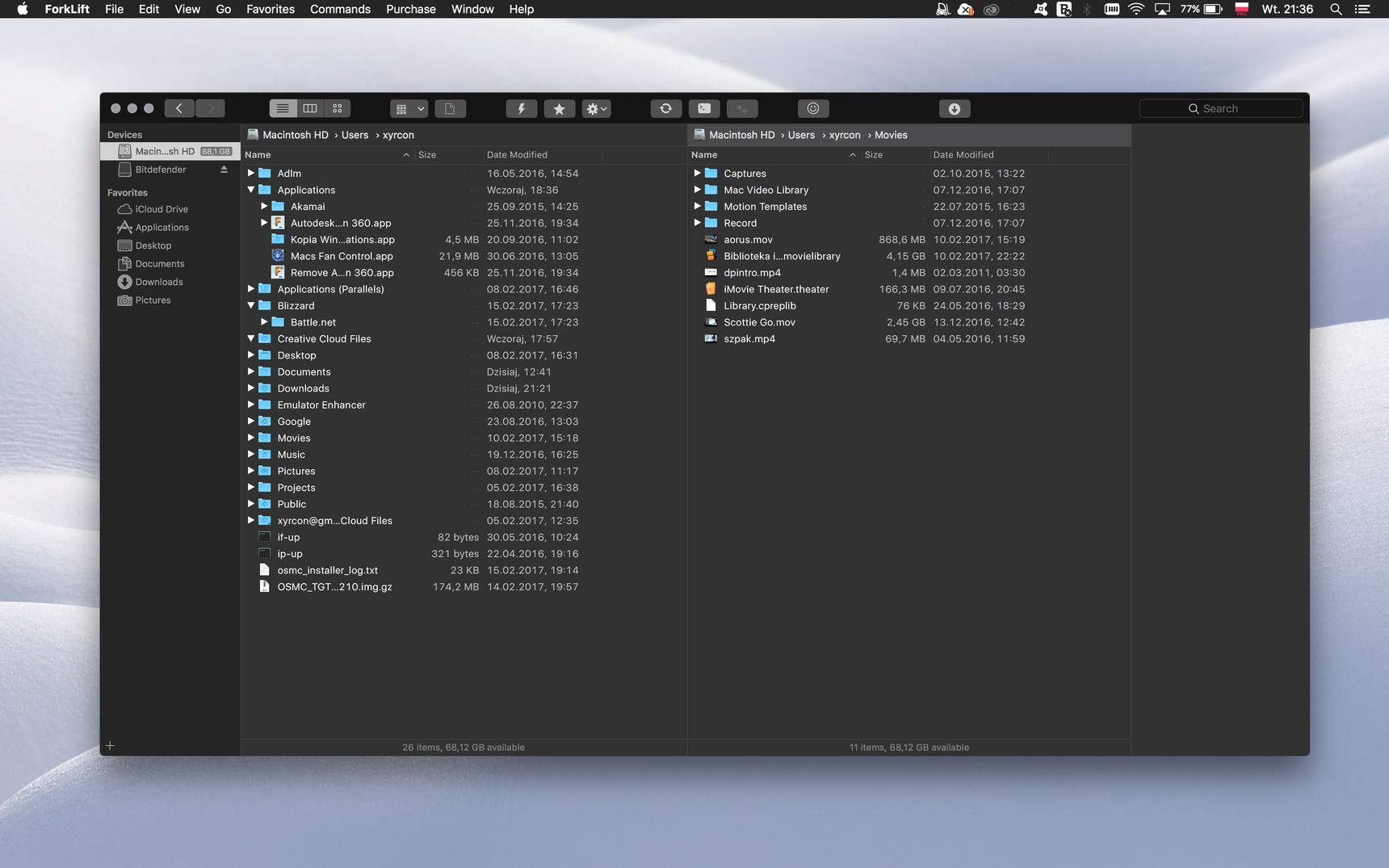Click the smiley face toolbar icon
1389x868 pixels.
click(813, 108)
